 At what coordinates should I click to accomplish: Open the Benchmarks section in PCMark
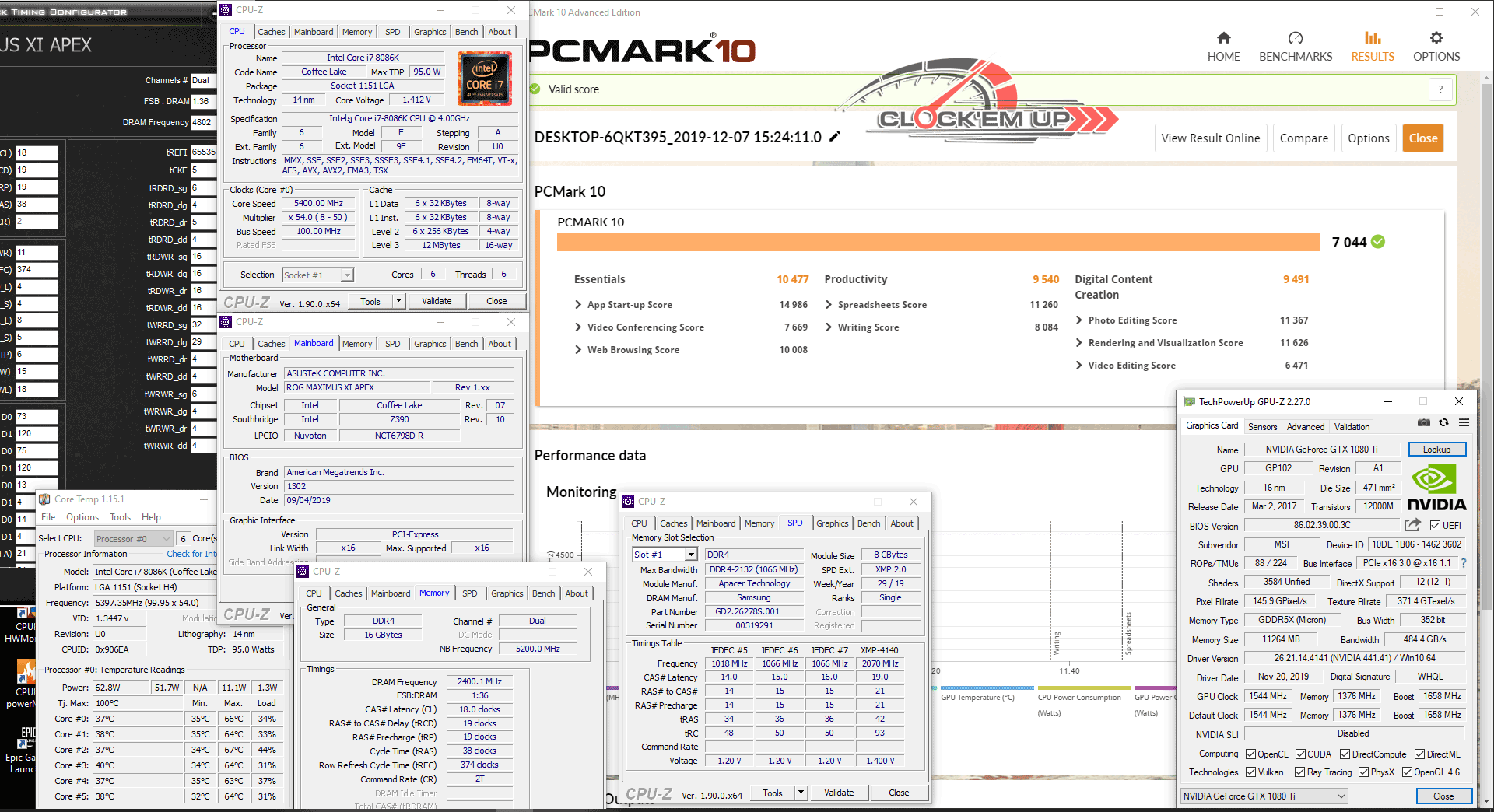[x=1296, y=47]
